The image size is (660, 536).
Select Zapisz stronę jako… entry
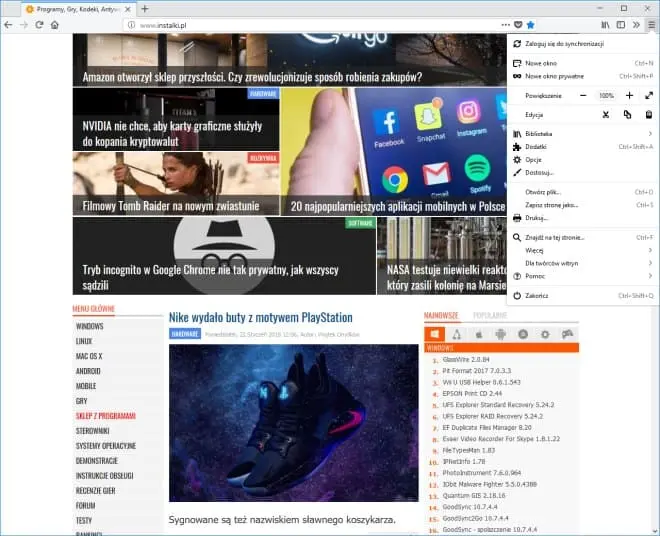point(583,205)
